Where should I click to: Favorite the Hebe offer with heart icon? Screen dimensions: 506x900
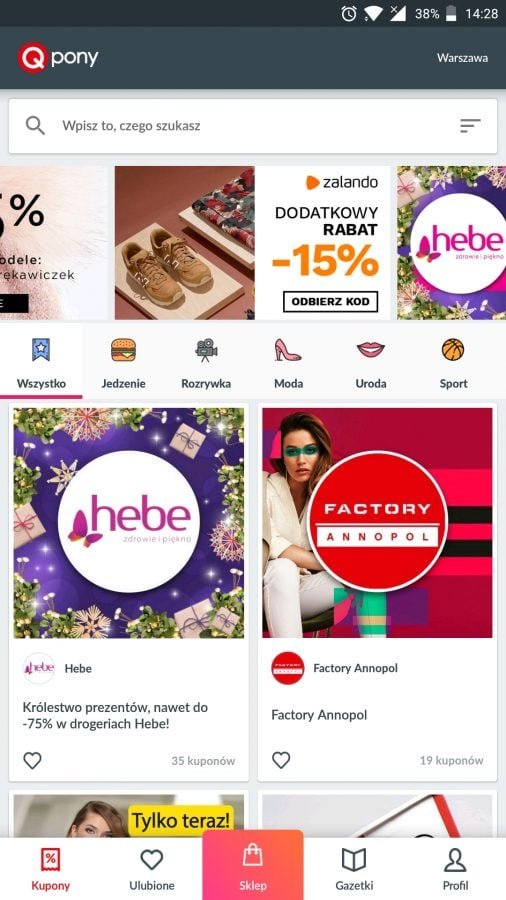[32, 761]
